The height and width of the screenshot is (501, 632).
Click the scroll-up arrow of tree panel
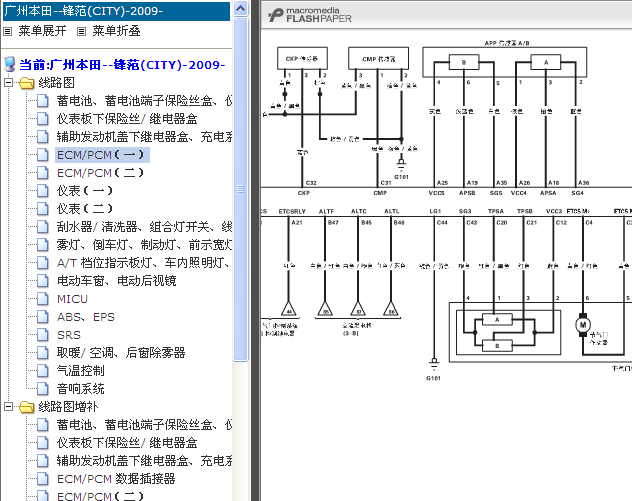coord(241,8)
